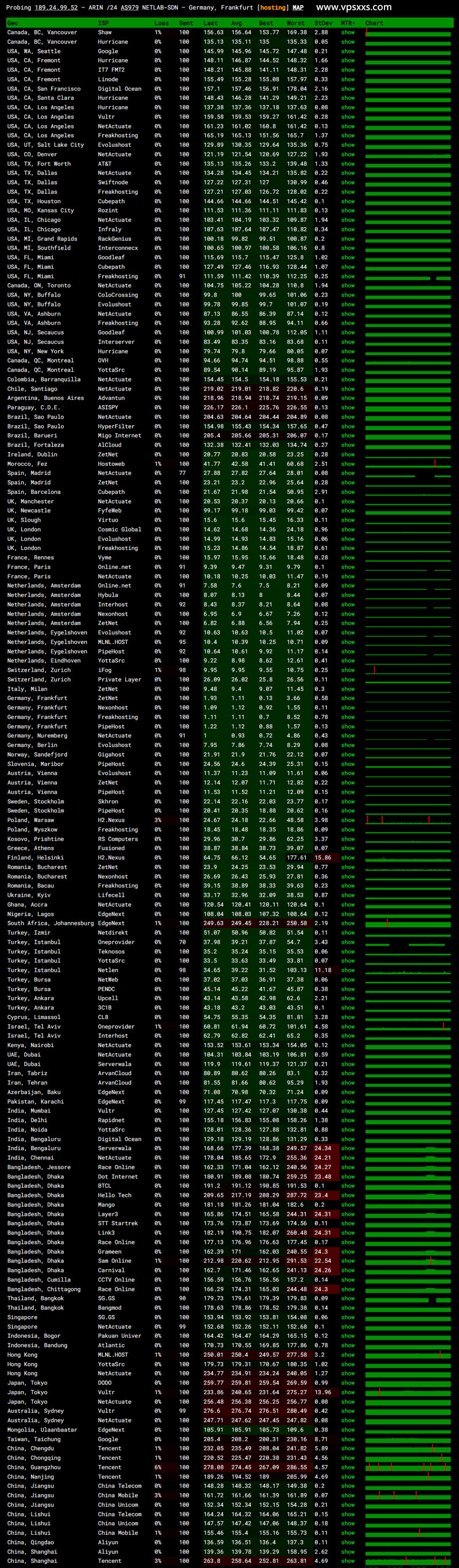Screen dimensions: 459x1568
Task: Show MTR for Cyprus, Limassol CL8 row
Action: coord(348,1017)
